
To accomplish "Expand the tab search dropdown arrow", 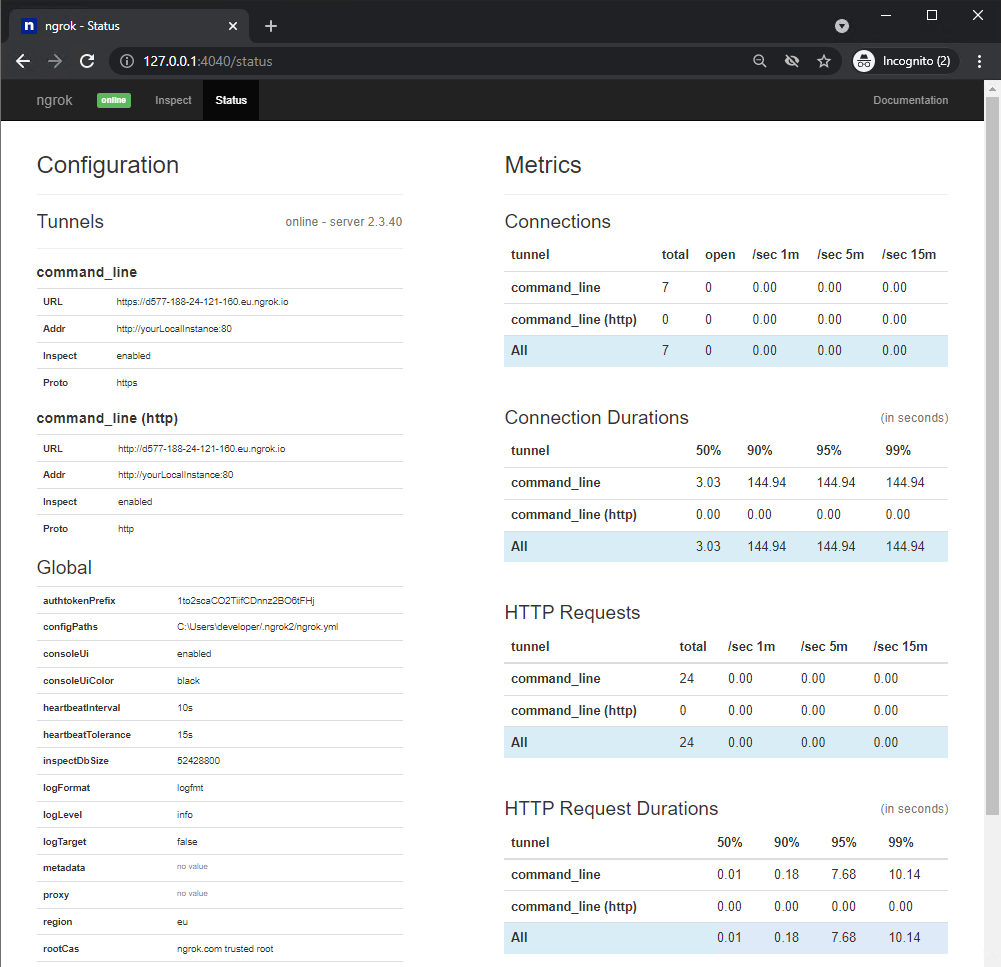I will [842, 26].
